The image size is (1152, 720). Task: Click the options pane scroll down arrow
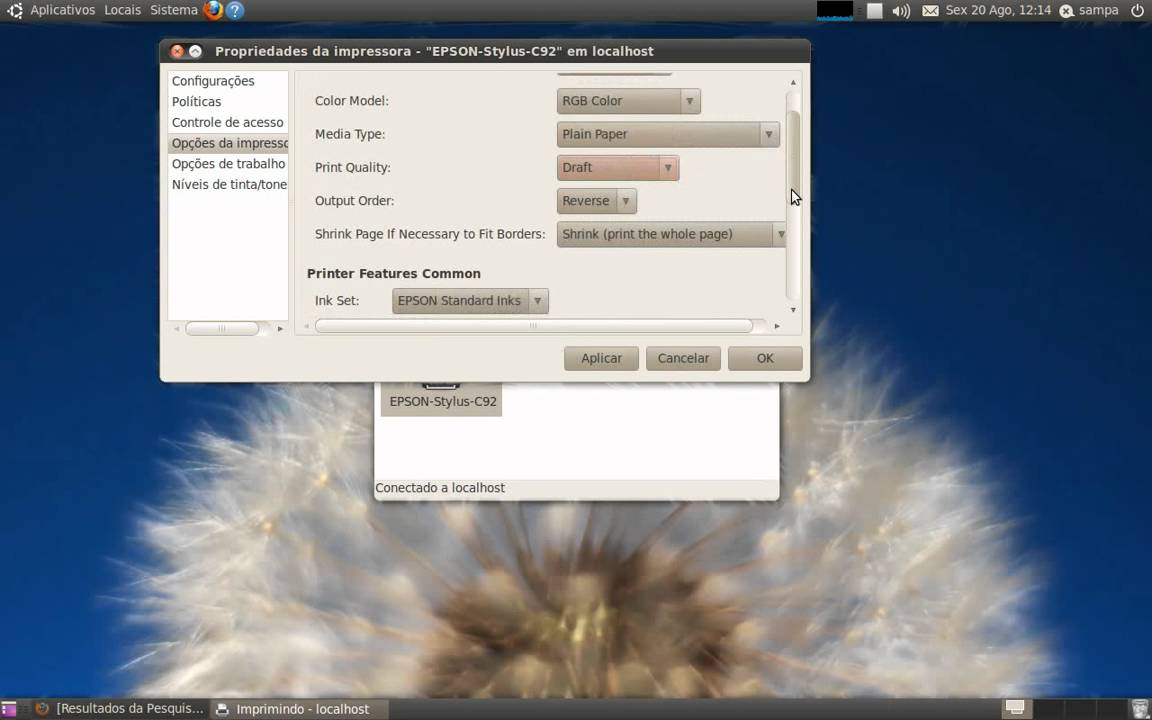click(793, 310)
